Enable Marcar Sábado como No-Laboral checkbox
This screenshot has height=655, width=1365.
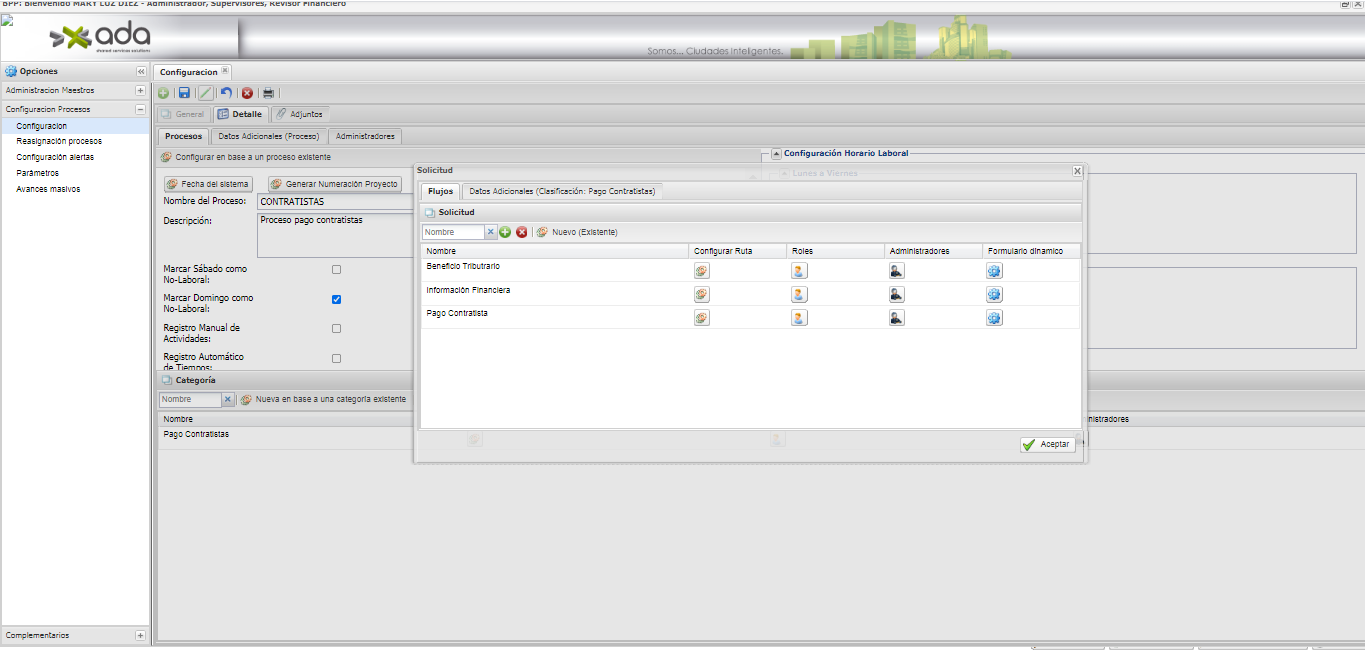336,270
